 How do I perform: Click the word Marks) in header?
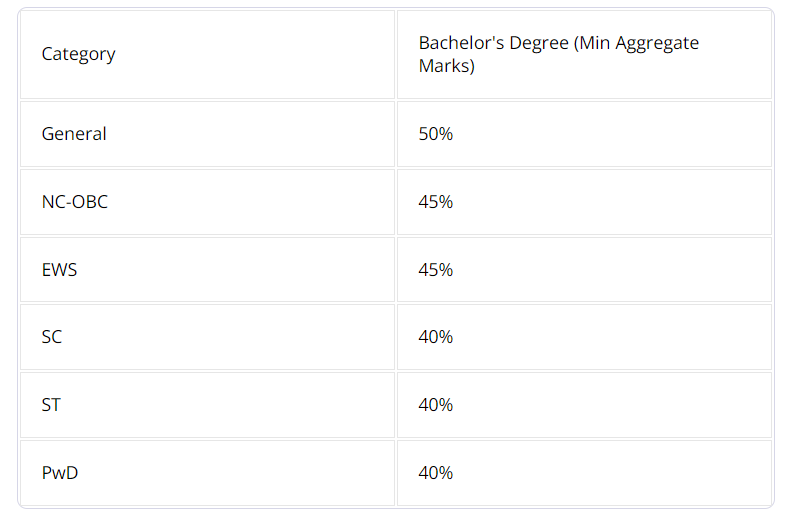pos(447,66)
